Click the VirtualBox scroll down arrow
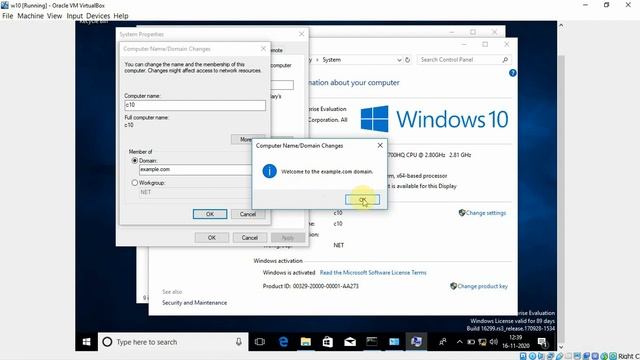Viewport: 640px width, 360px height. tap(561, 347)
